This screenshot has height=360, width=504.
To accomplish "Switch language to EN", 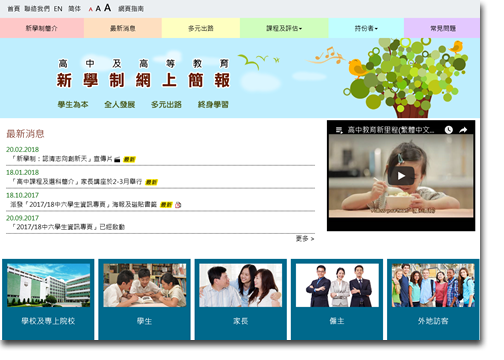I will click(x=58, y=9).
